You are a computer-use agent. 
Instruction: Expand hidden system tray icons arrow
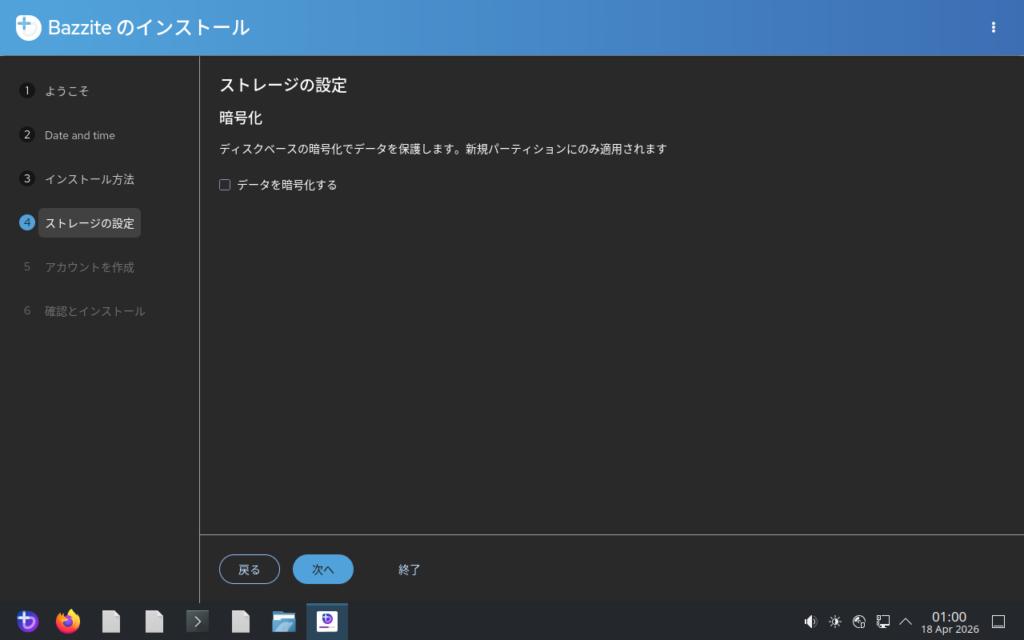click(906, 621)
